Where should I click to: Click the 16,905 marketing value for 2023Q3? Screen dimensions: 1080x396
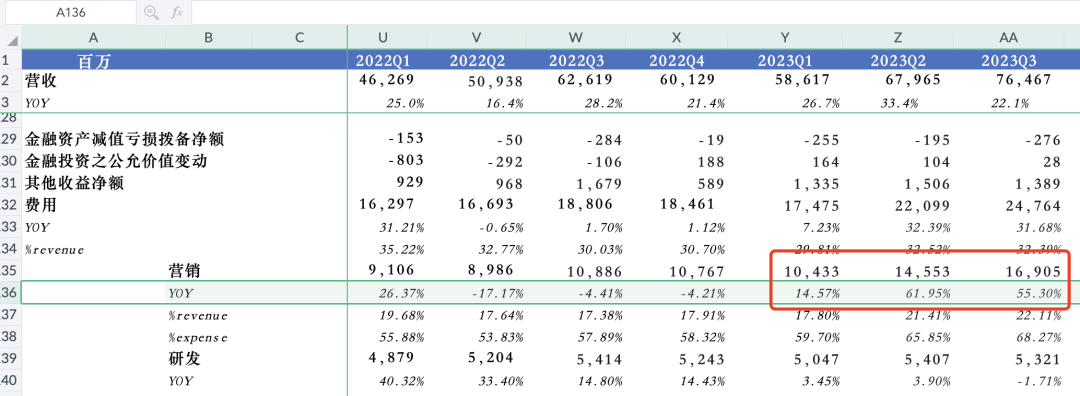point(1008,271)
